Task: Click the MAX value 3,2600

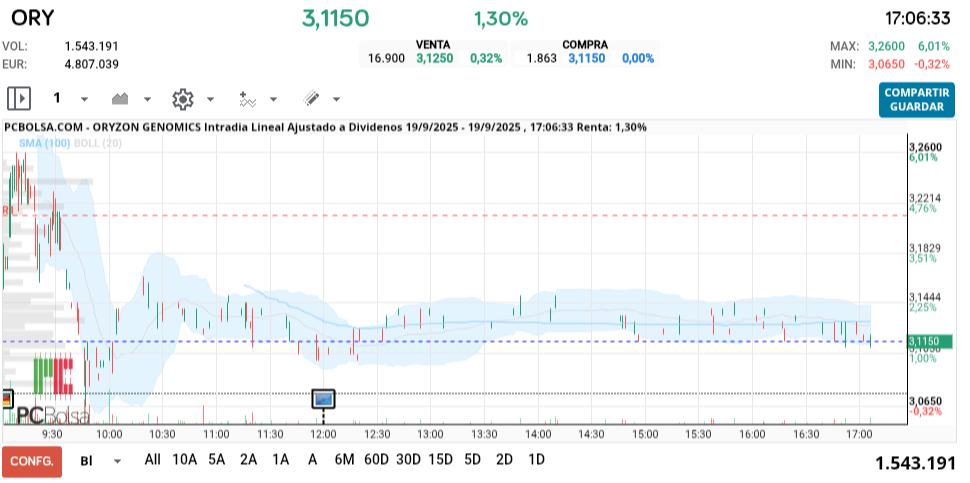Action: (886, 46)
